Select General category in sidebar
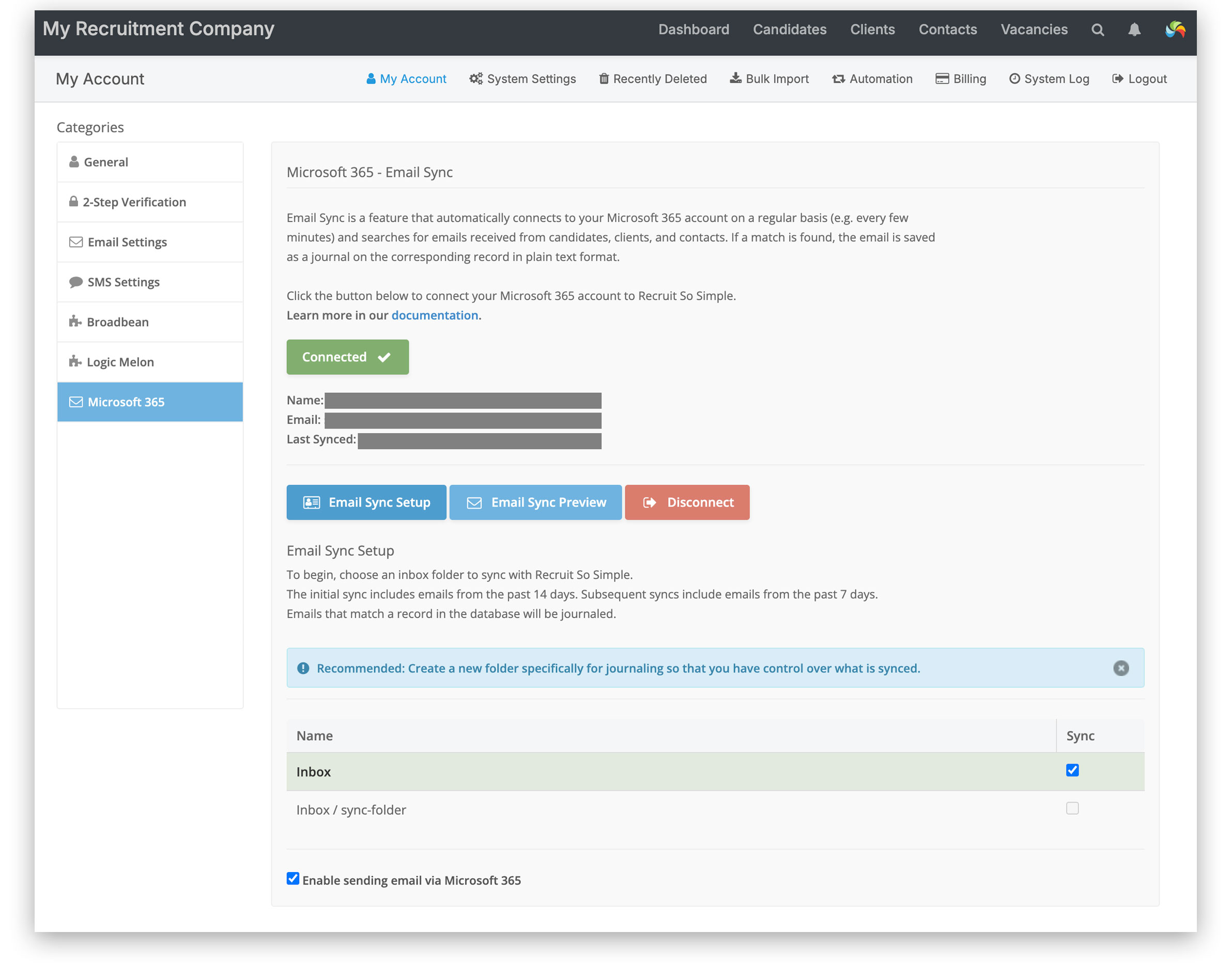Image resolution: width=1232 pixels, height=977 pixels. pos(150,162)
